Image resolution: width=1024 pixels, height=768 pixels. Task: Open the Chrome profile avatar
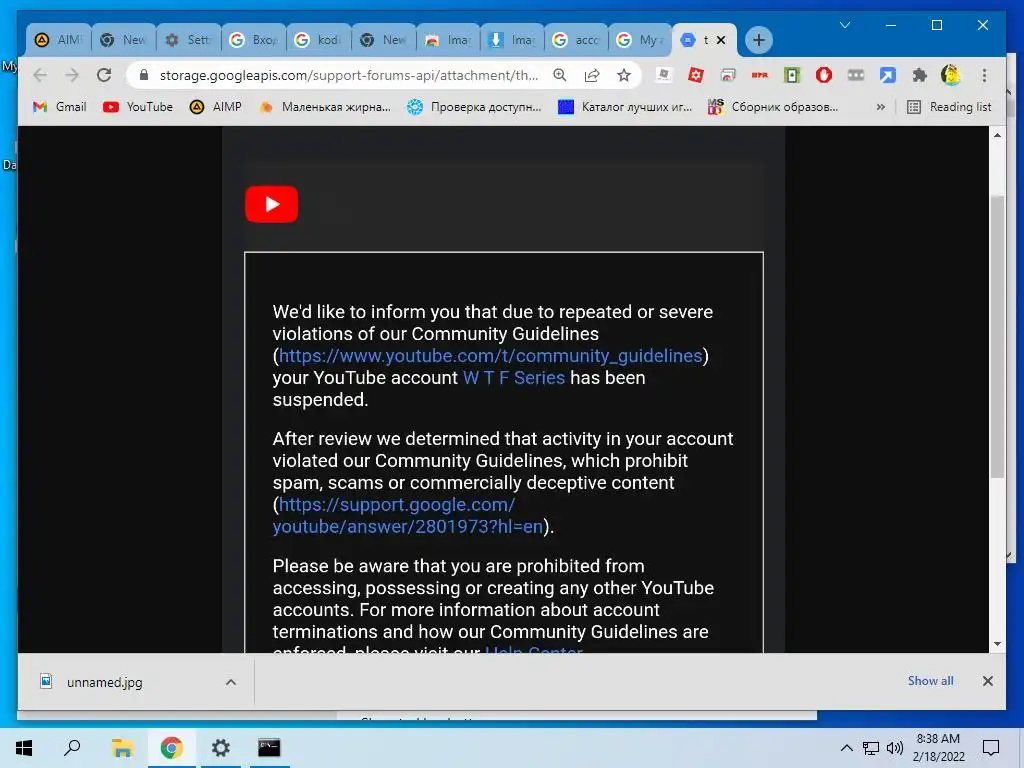(x=951, y=75)
